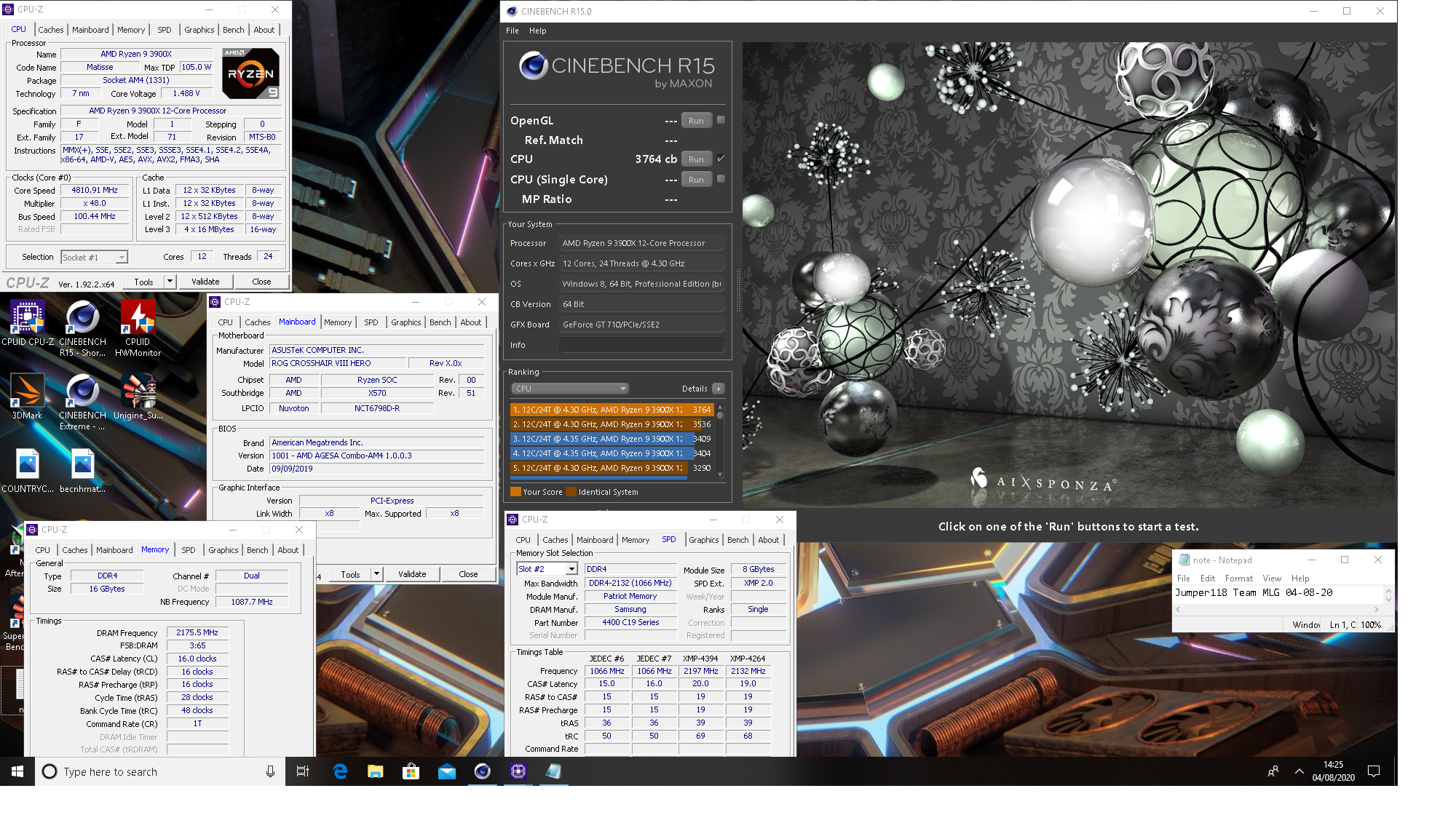Show hidden system tray icons
The image size is (1456, 815).
[1299, 771]
